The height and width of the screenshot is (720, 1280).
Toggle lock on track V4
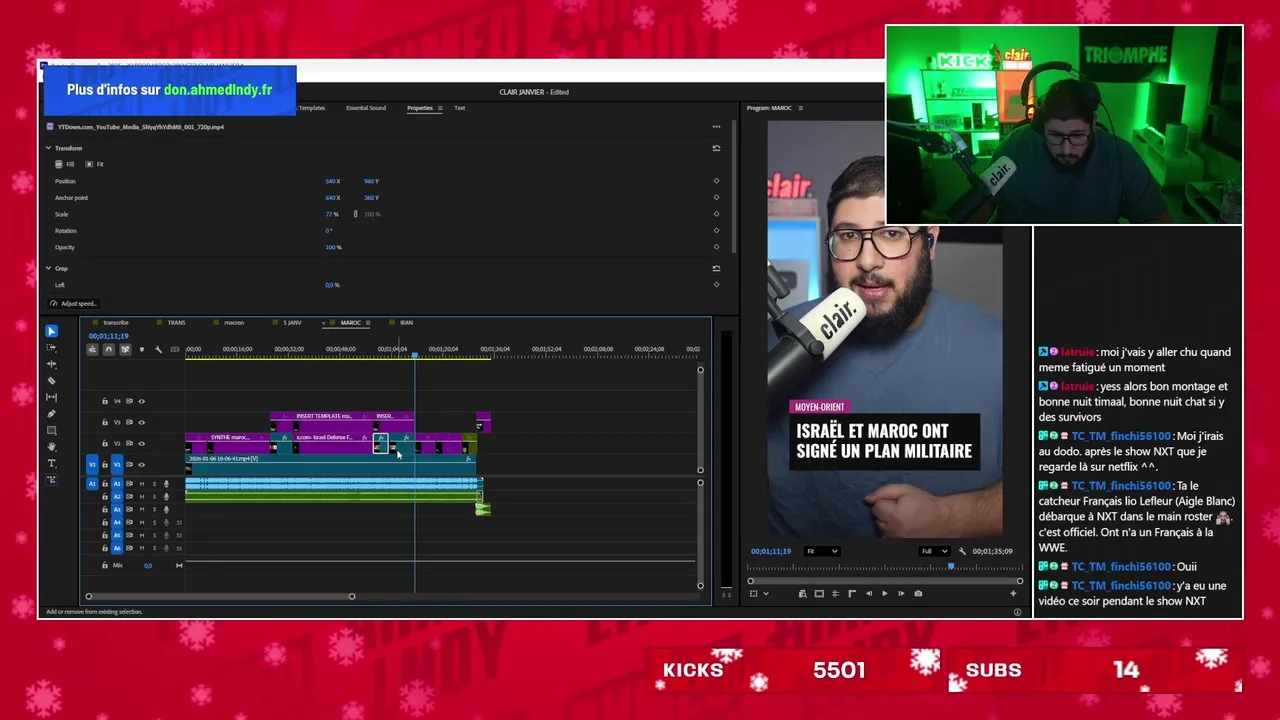[x=105, y=401]
